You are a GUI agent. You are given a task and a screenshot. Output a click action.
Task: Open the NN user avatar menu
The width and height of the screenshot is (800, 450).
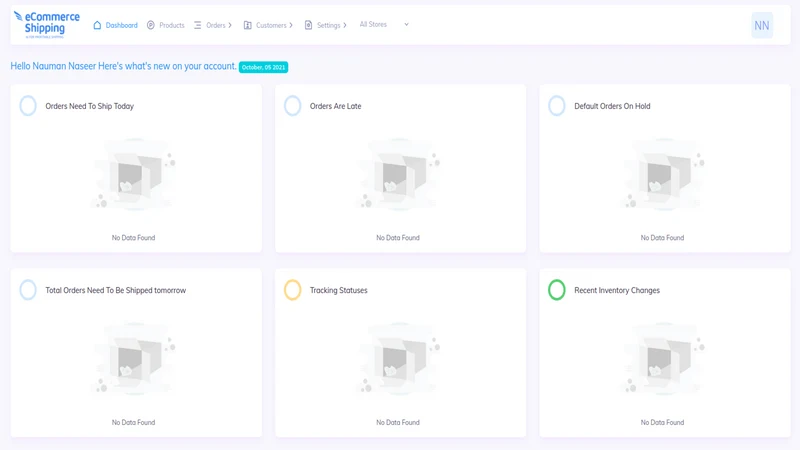[x=762, y=26]
